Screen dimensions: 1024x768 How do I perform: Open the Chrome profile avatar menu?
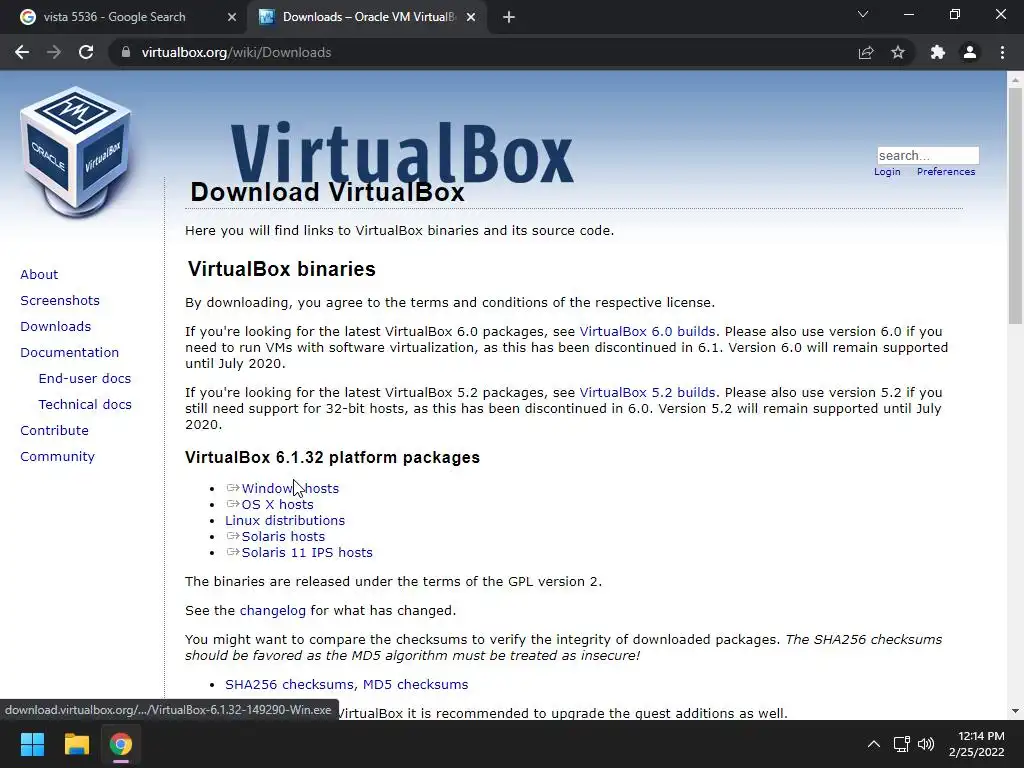(x=970, y=52)
